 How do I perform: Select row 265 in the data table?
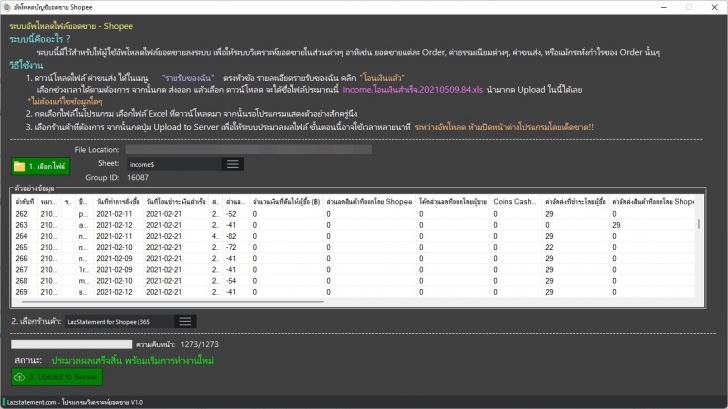pos(354,247)
